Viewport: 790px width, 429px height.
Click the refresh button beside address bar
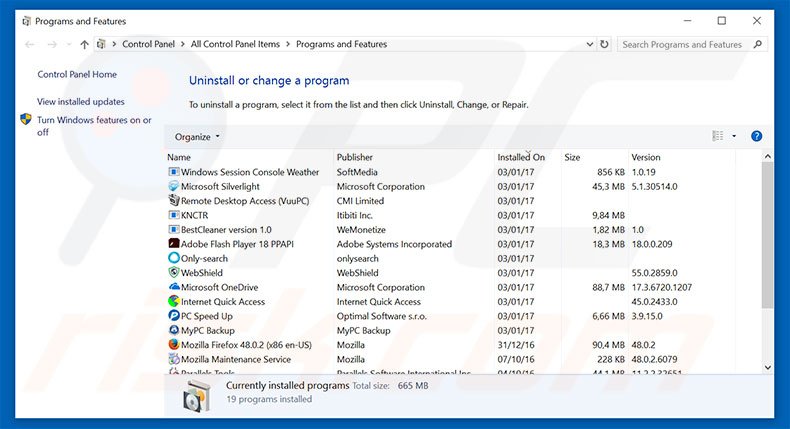click(604, 44)
